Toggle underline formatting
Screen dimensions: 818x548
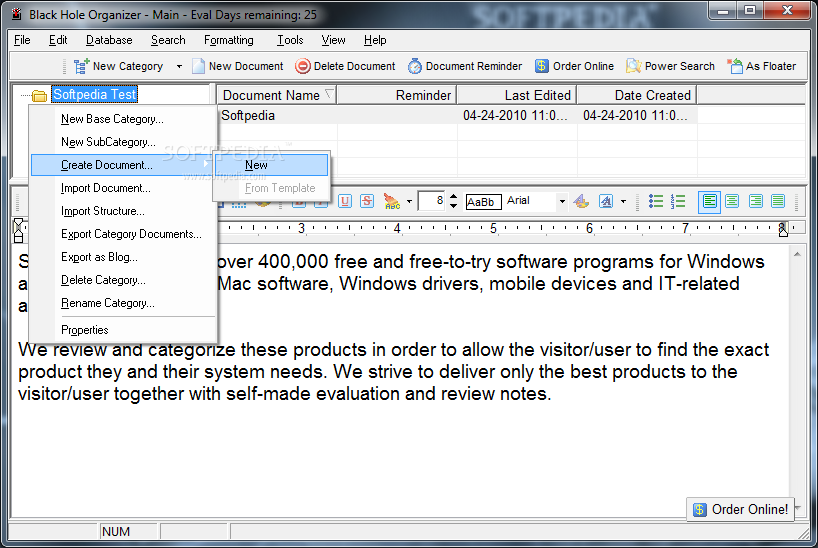tap(345, 201)
